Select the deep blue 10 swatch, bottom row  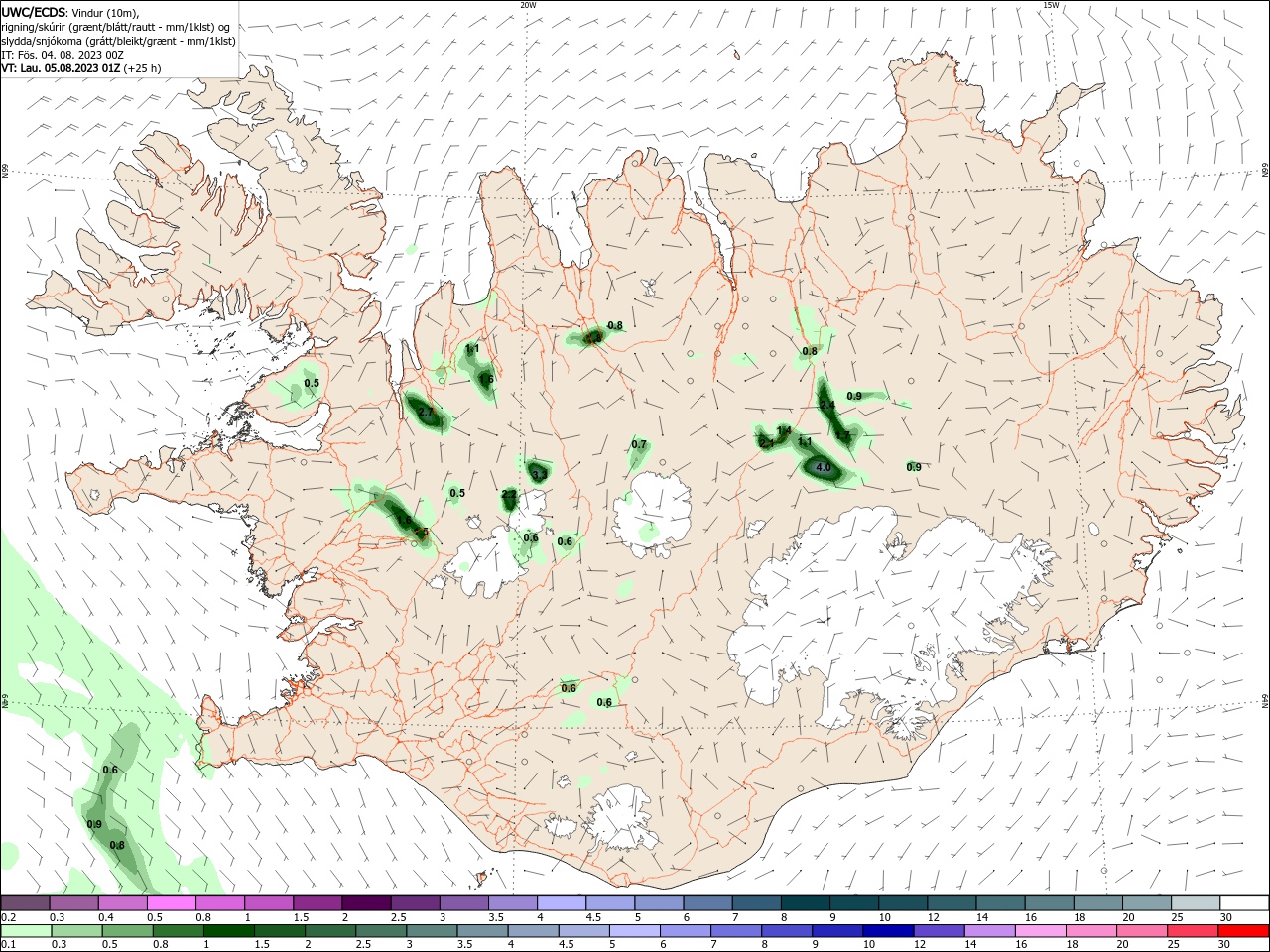tap(887, 931)
